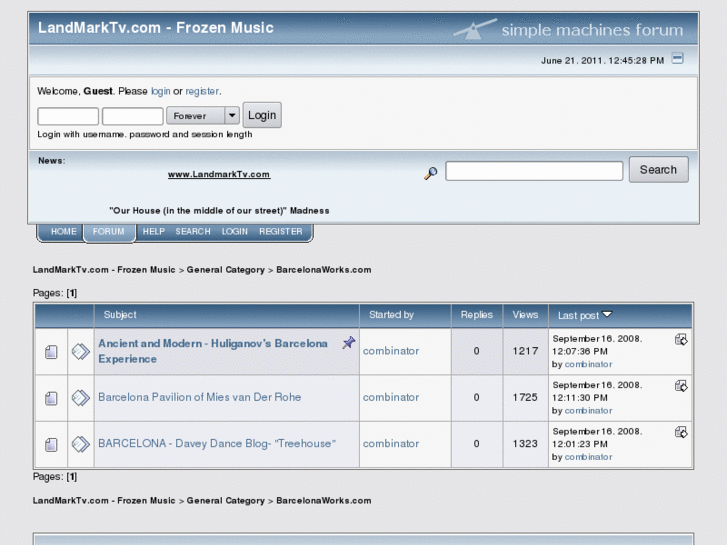The image size is (727, 545).
Task: Sort topics by Last post column header
Action: coord(578,315)
